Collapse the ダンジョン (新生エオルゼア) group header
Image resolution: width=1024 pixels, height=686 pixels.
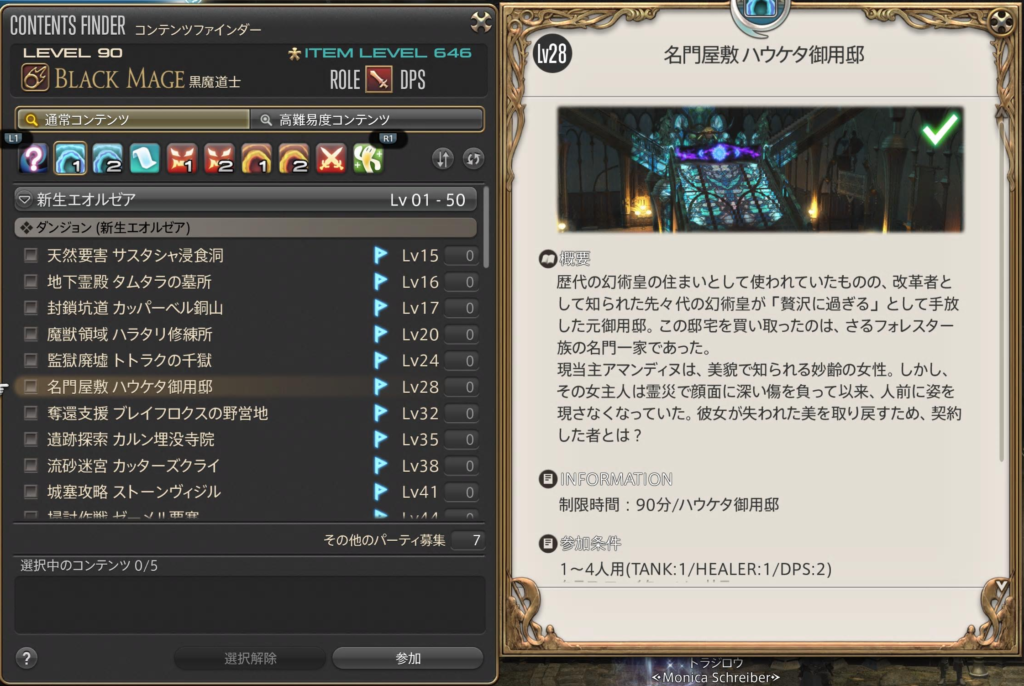point(246,227)
